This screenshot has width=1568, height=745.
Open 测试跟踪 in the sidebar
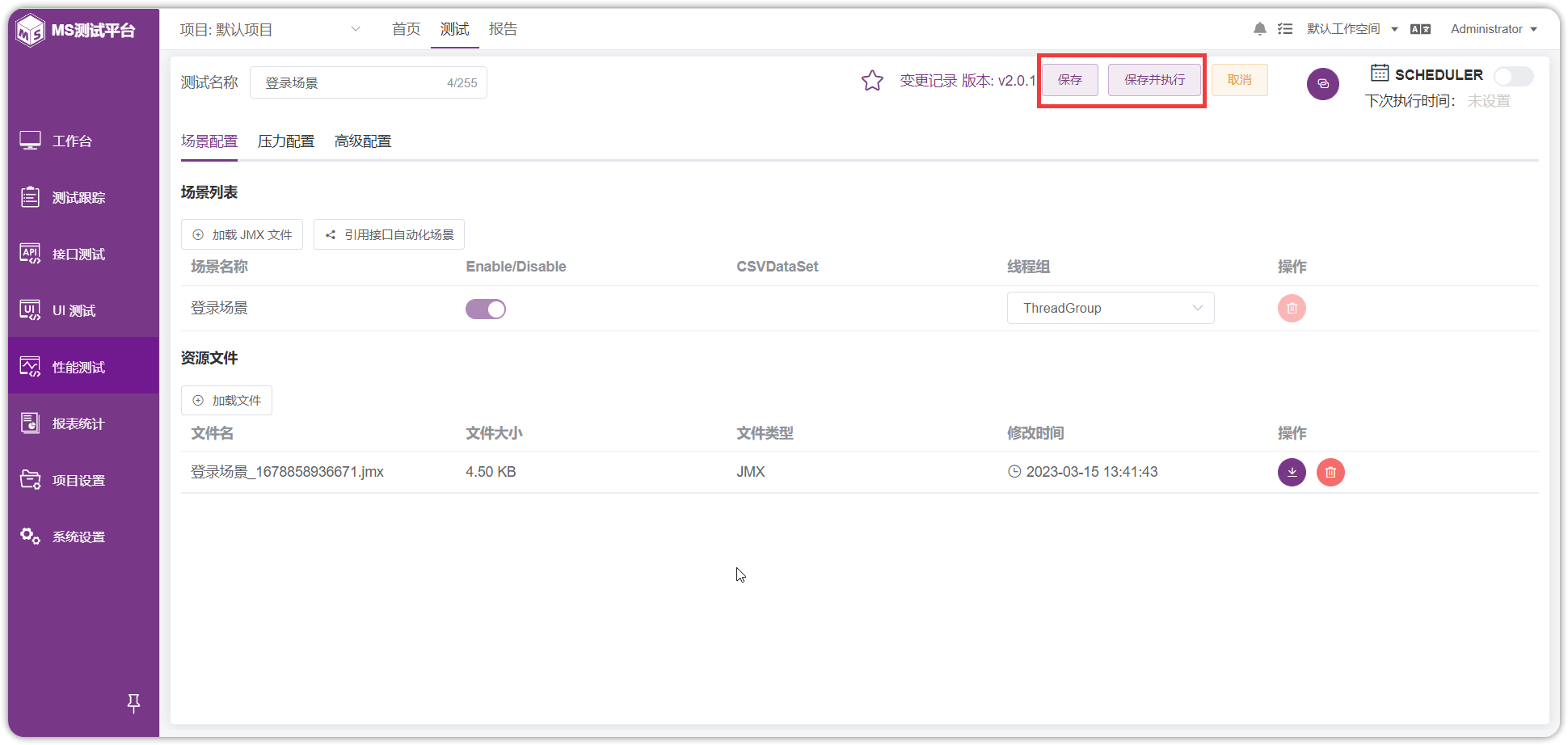[x=83, y=197]
